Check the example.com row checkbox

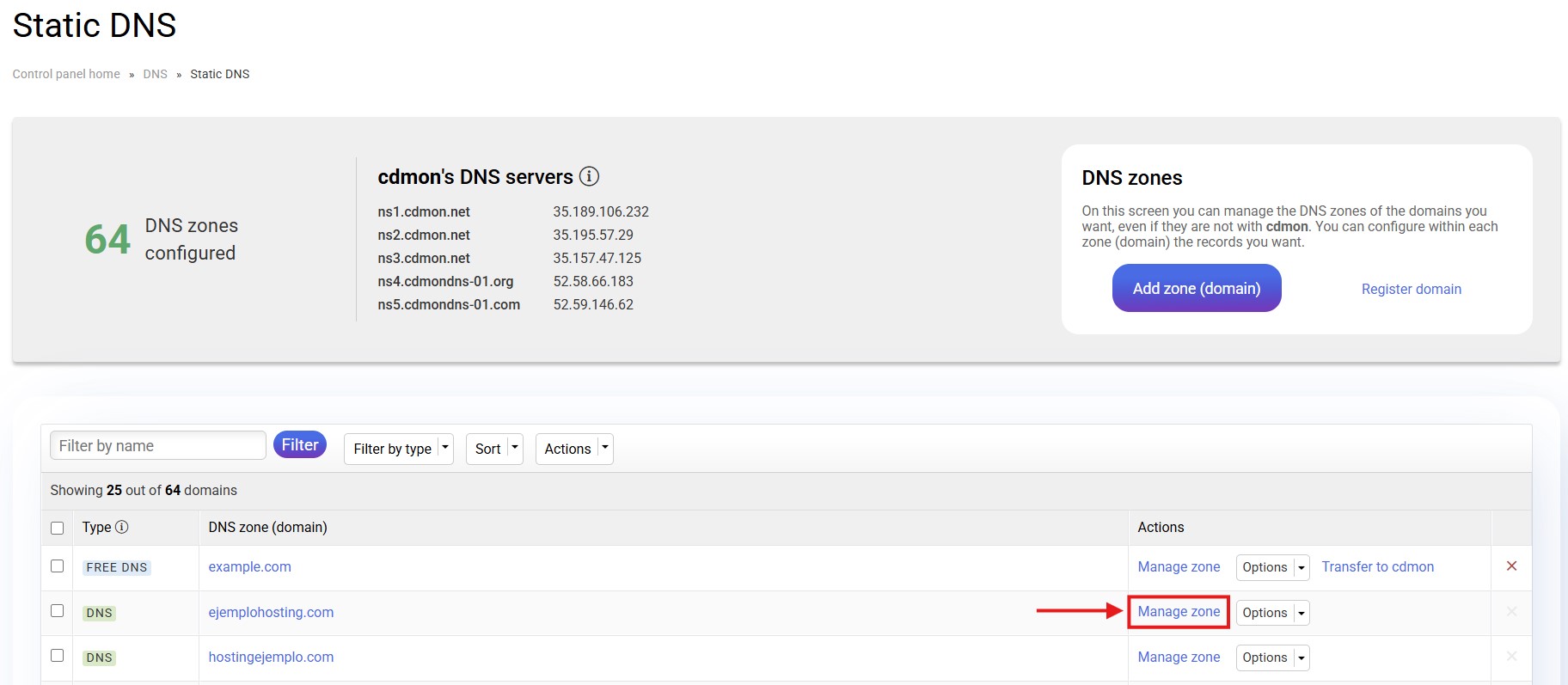[x=58, y=566]
